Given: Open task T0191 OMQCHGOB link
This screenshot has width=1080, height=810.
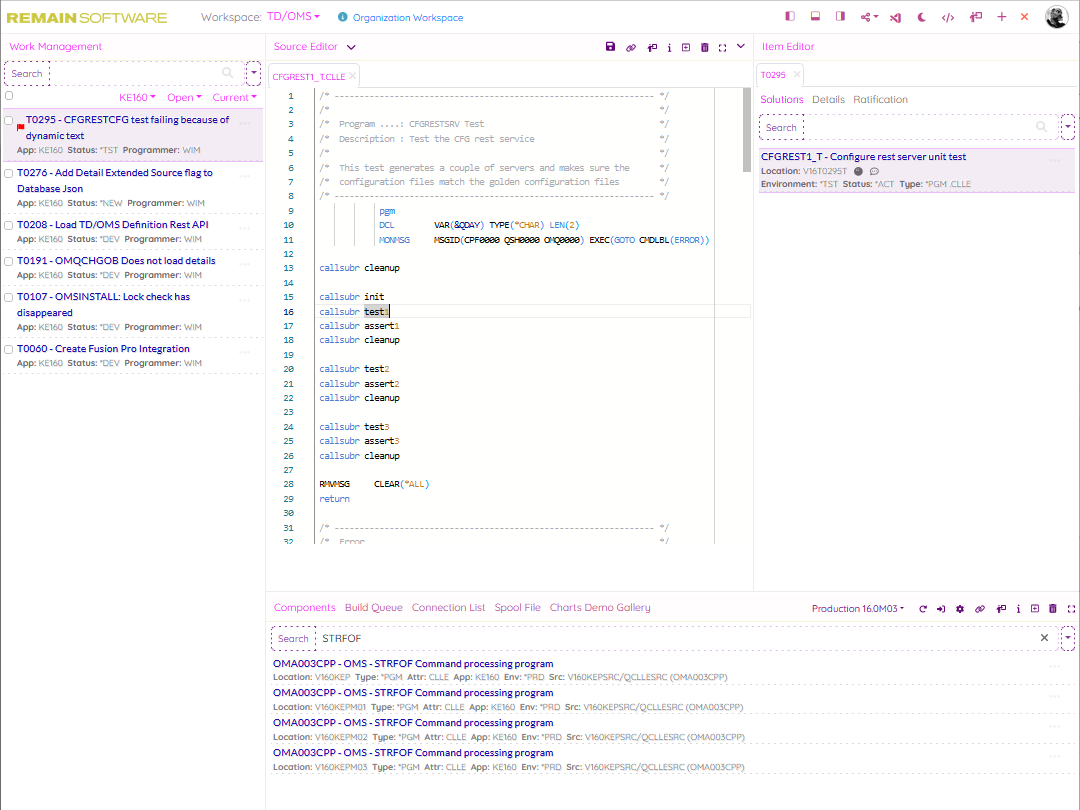Looking at the screenshot, I should (x=115, y=261).
